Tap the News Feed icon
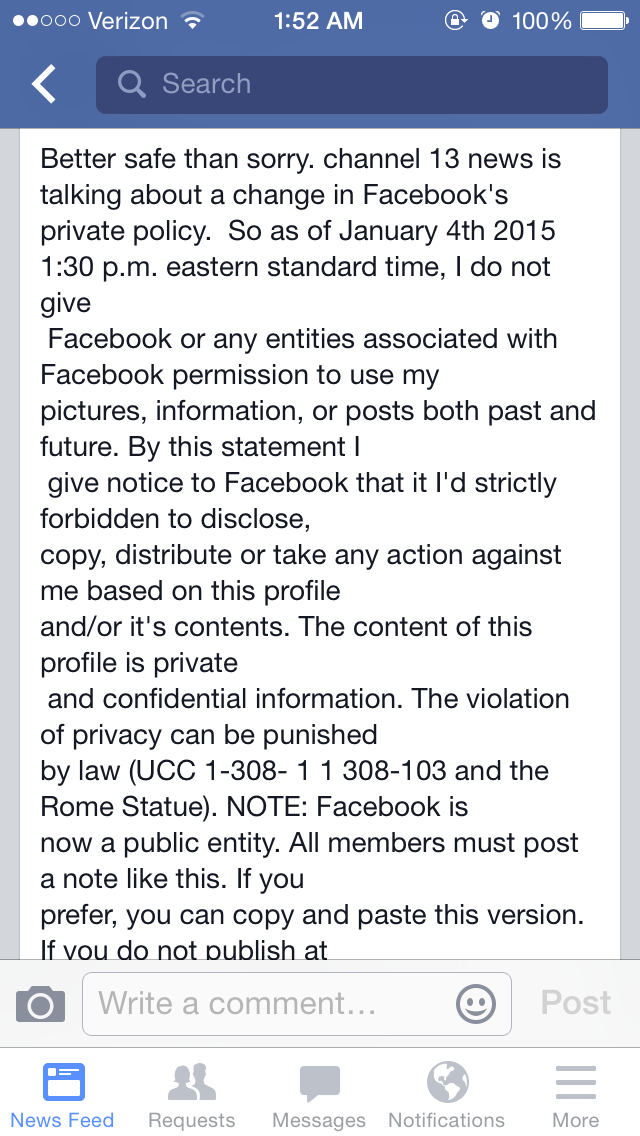 click(63, 1082)
